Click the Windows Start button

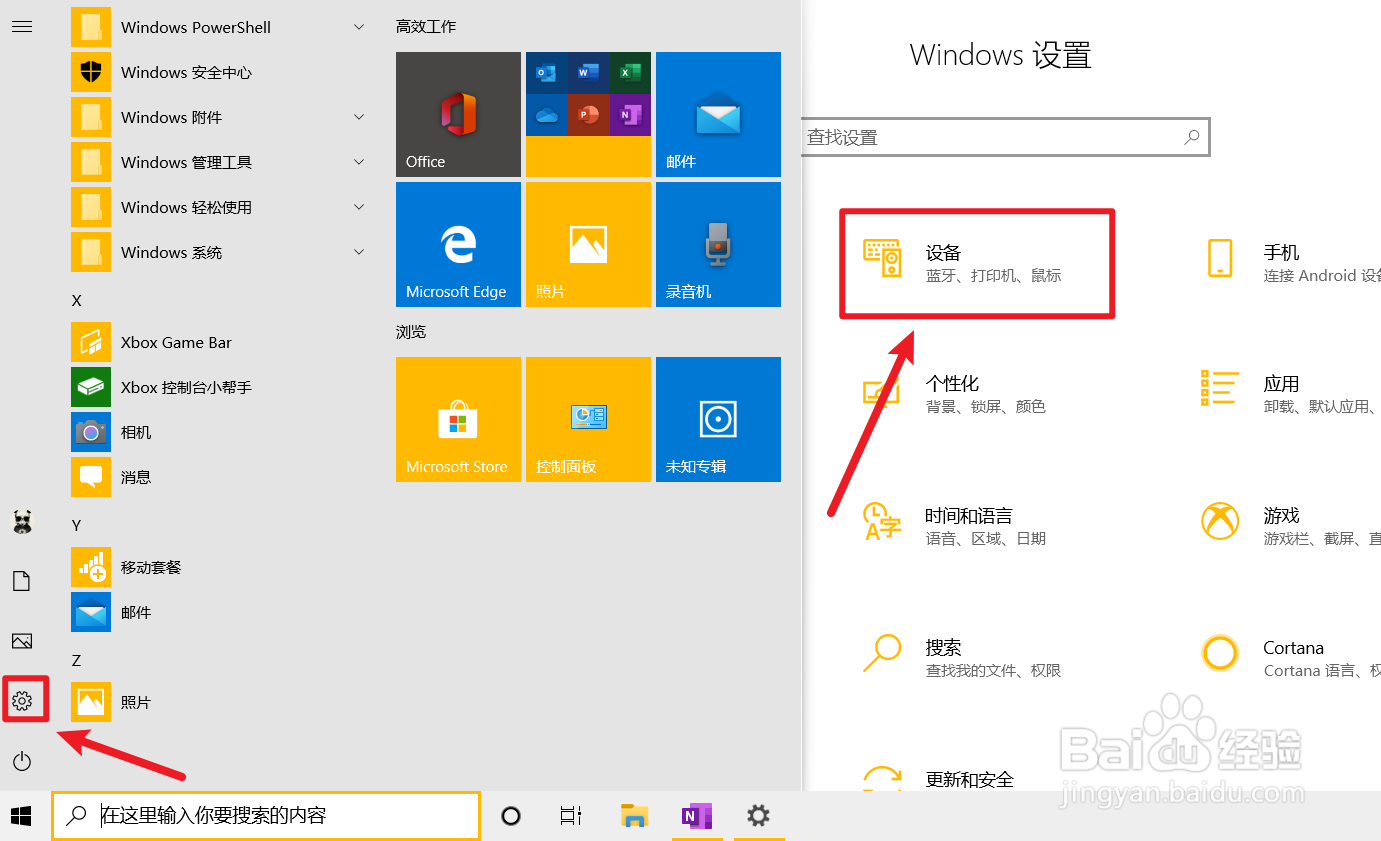tap(22, 816)
